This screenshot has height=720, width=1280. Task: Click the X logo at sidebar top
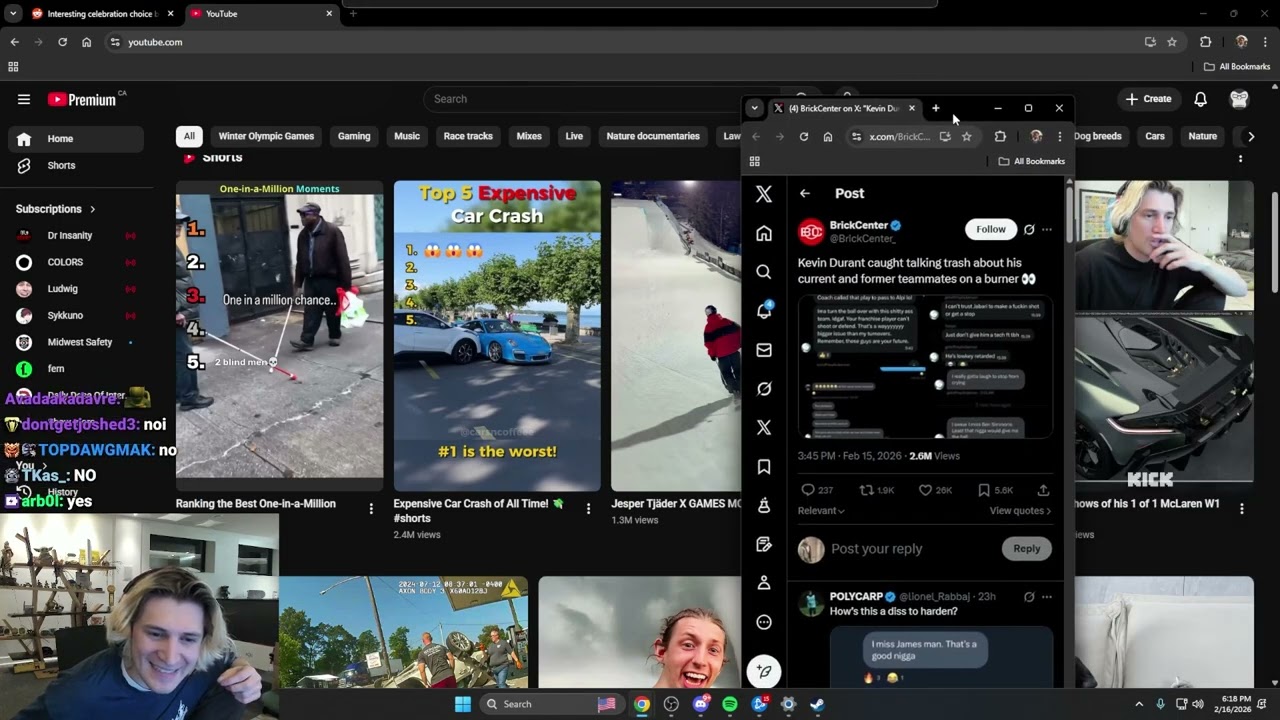(x=764, y=194)
